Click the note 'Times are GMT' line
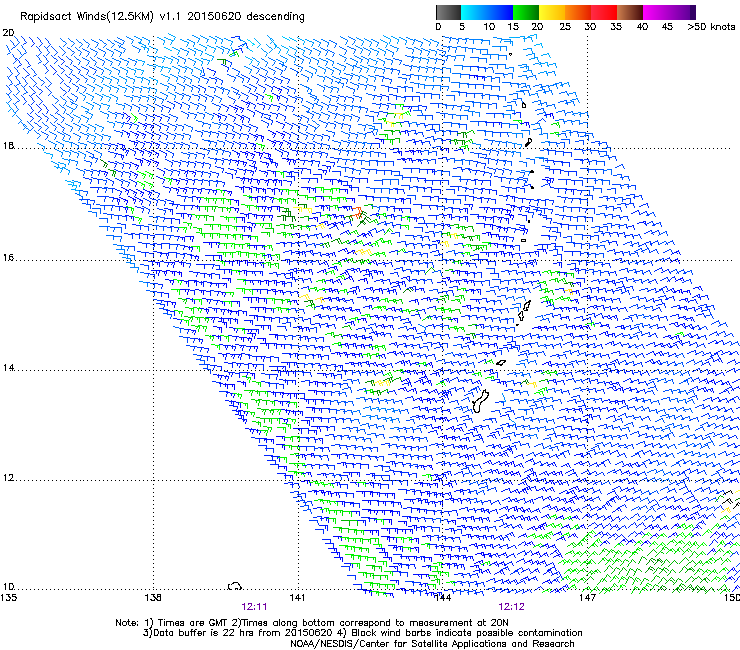 [312, 623]
